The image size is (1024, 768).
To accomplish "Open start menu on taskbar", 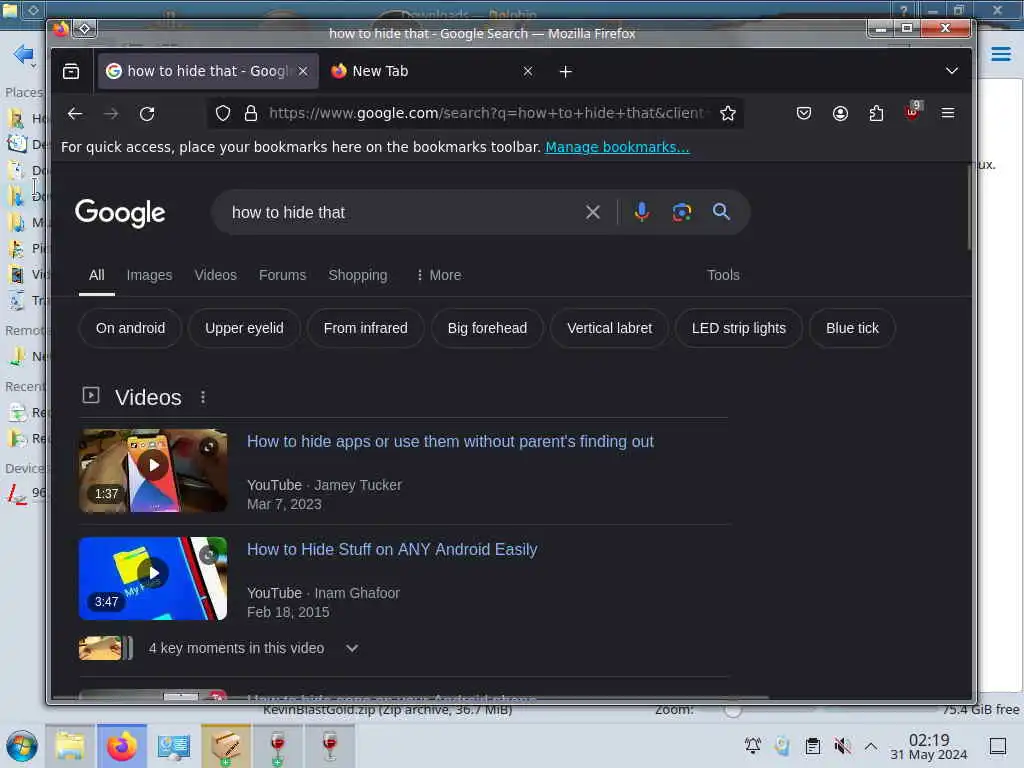I will pos(22,746).
